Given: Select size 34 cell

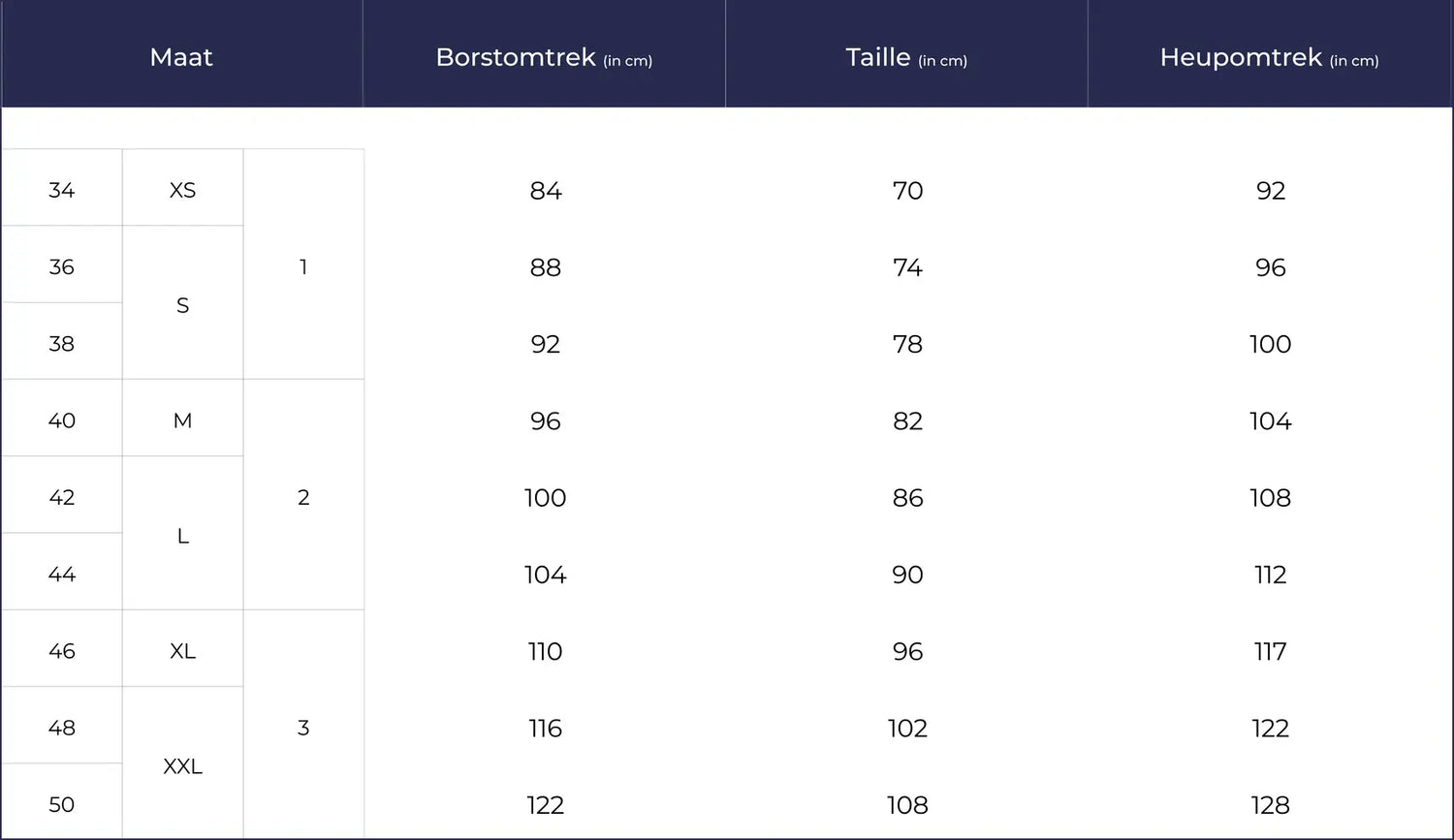Looking at the screenshot, I should coord(61,190).
